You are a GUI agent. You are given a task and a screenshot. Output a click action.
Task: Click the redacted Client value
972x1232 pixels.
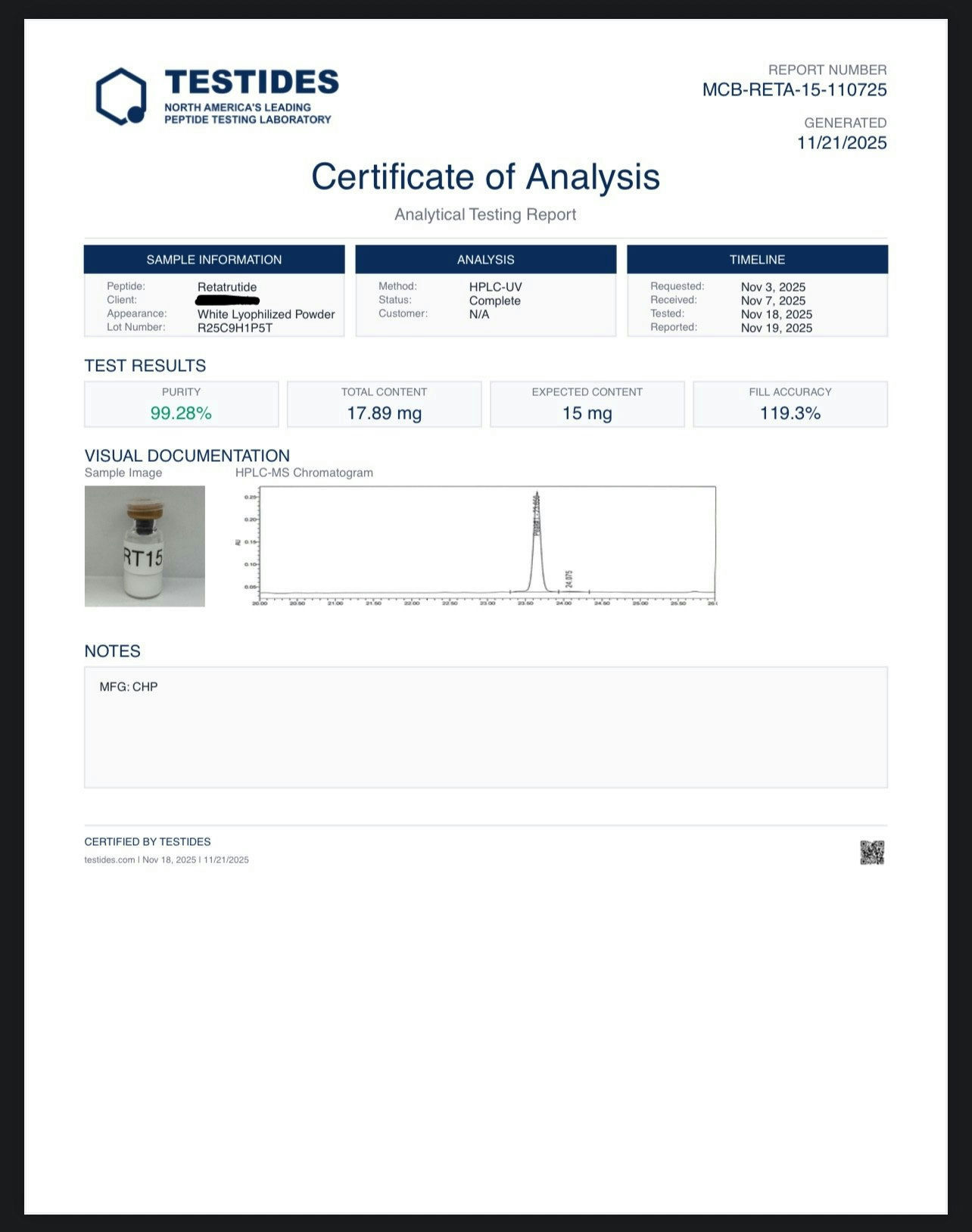coord(227,301)
